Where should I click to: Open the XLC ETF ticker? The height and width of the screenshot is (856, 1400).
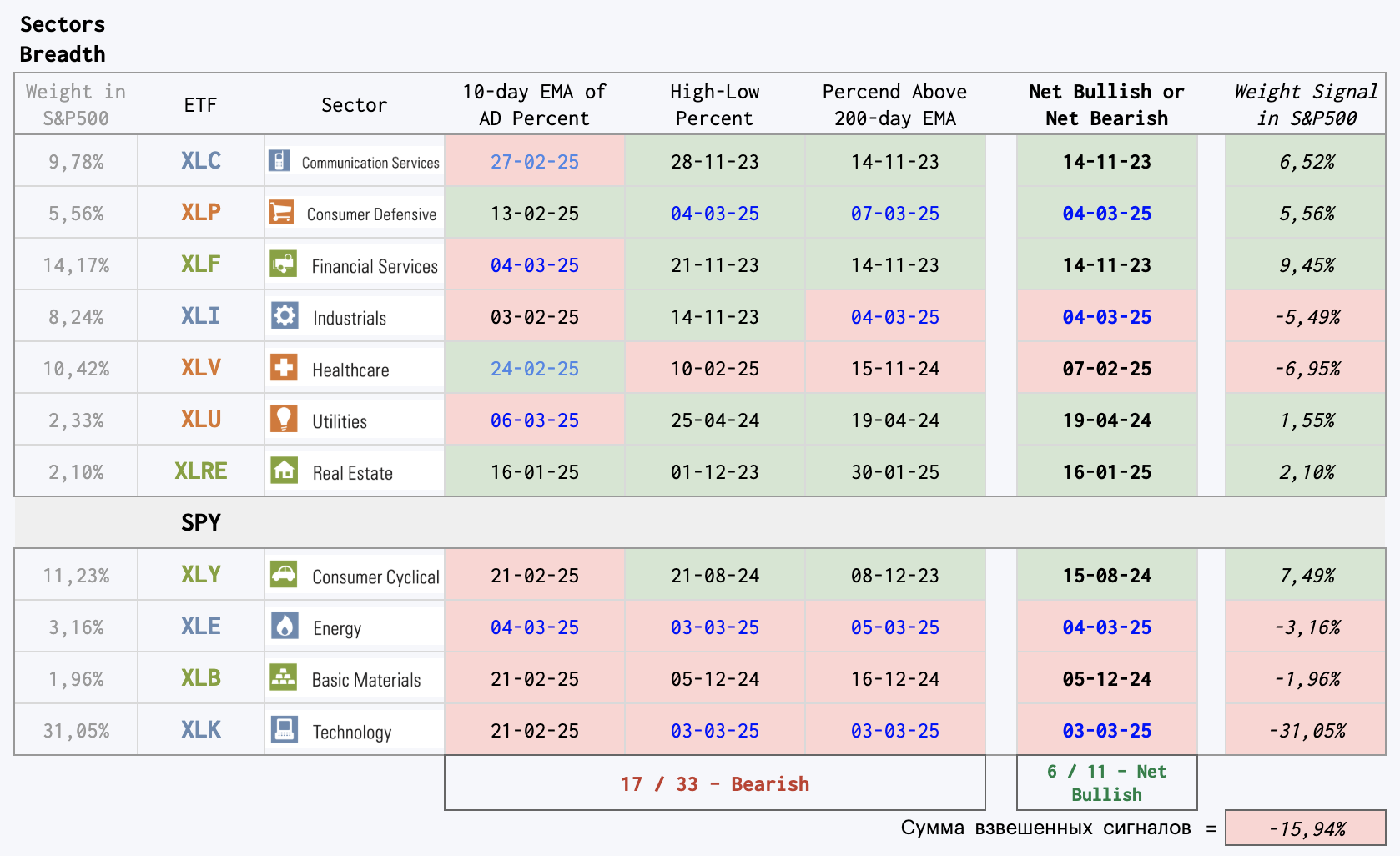tap(201, 160)
